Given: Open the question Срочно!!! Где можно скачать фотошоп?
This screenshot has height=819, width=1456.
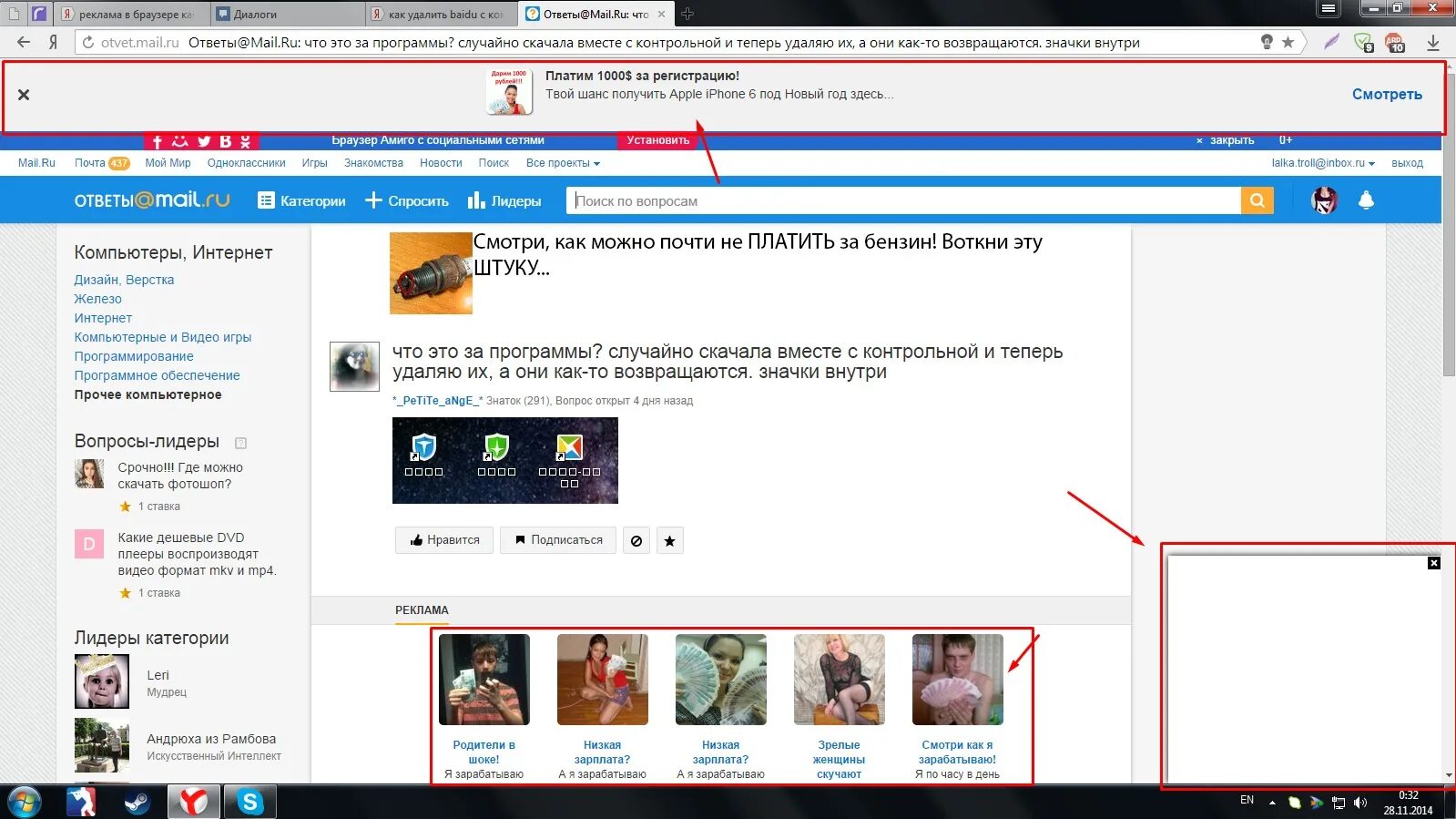Looking at the screenshot, I should (x=180, y=476).
